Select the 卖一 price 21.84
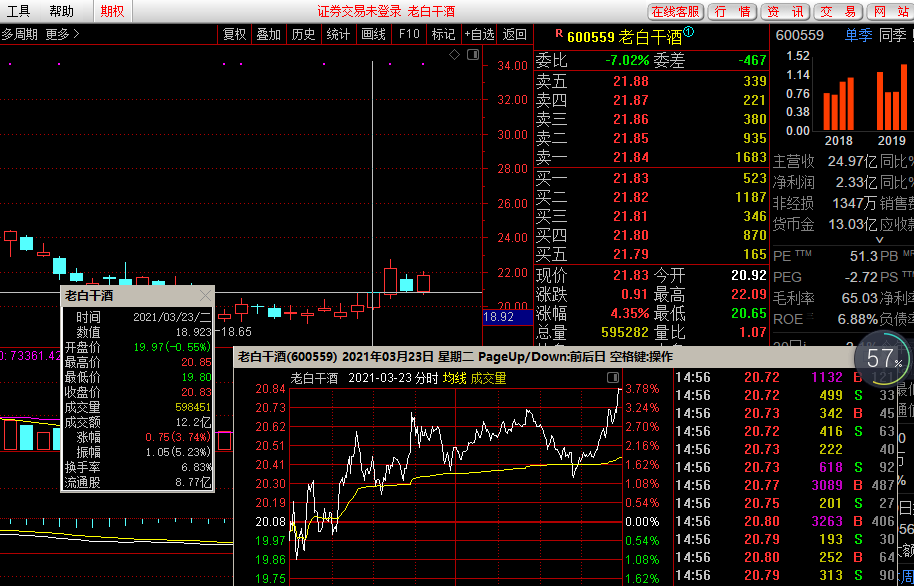The image size is (914, 586). click(x=631, y=156)
